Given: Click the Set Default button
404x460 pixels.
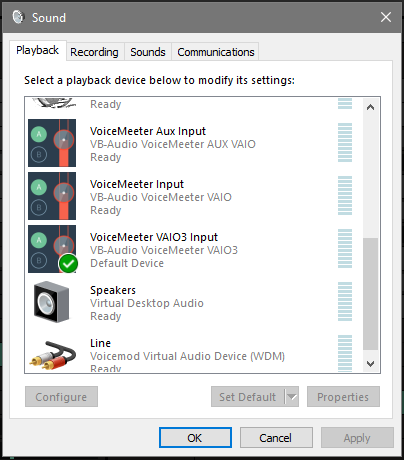Looking at the screenshot, I should 248,397.
